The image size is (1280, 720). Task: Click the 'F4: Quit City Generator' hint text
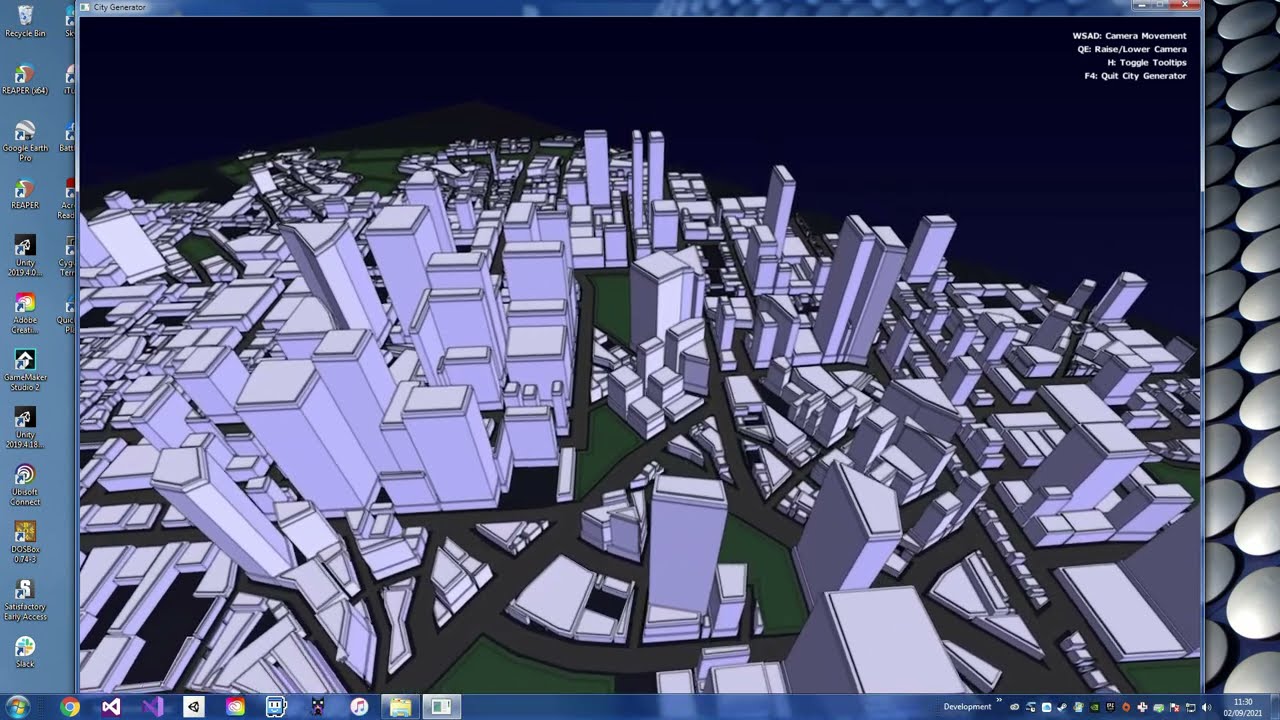[1135, 76]
